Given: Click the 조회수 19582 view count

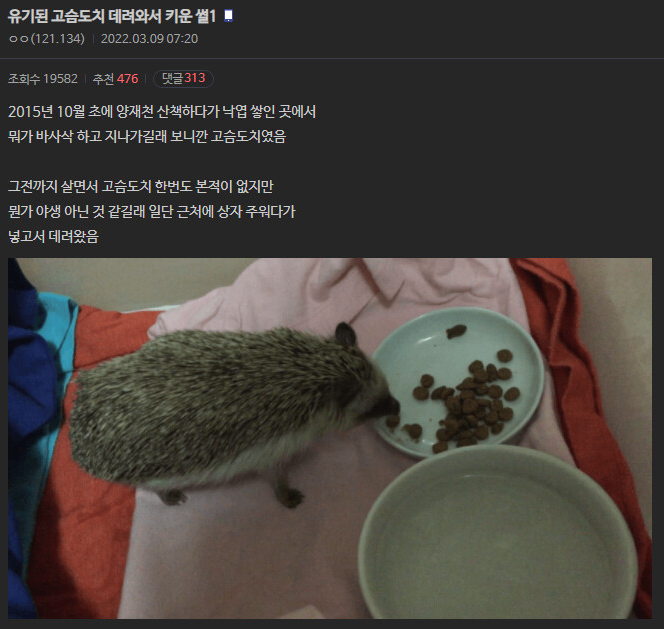Looking at the screenshot, I should click(x=43, y=79).
